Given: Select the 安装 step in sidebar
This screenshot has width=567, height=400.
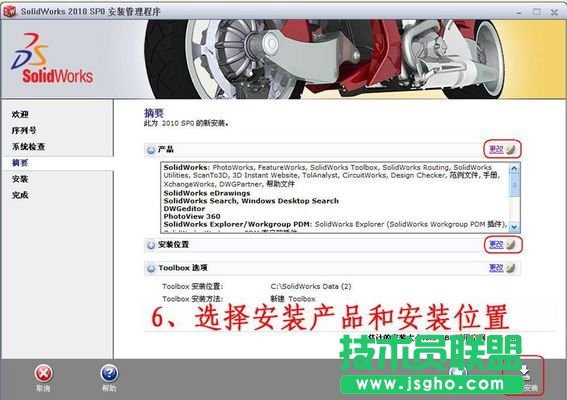Looking at the screenshot, I should (x=20, y=179).
